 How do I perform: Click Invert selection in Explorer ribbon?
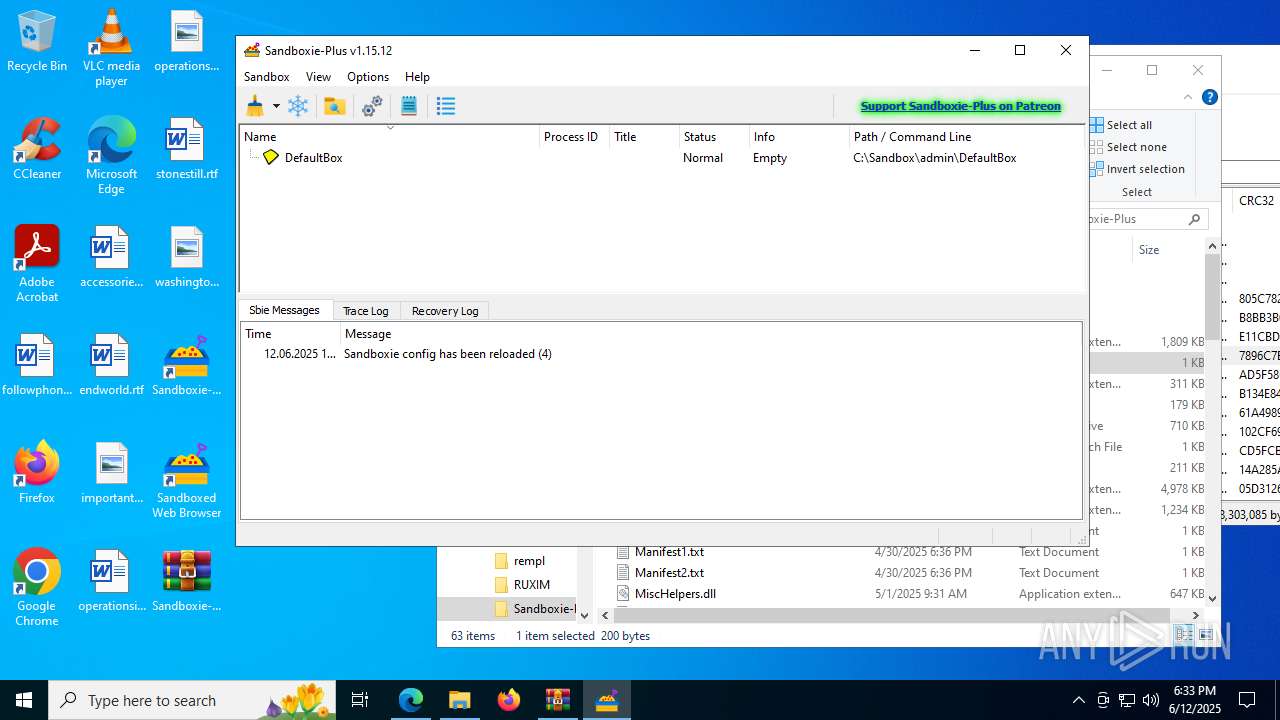coord(1137,169)
